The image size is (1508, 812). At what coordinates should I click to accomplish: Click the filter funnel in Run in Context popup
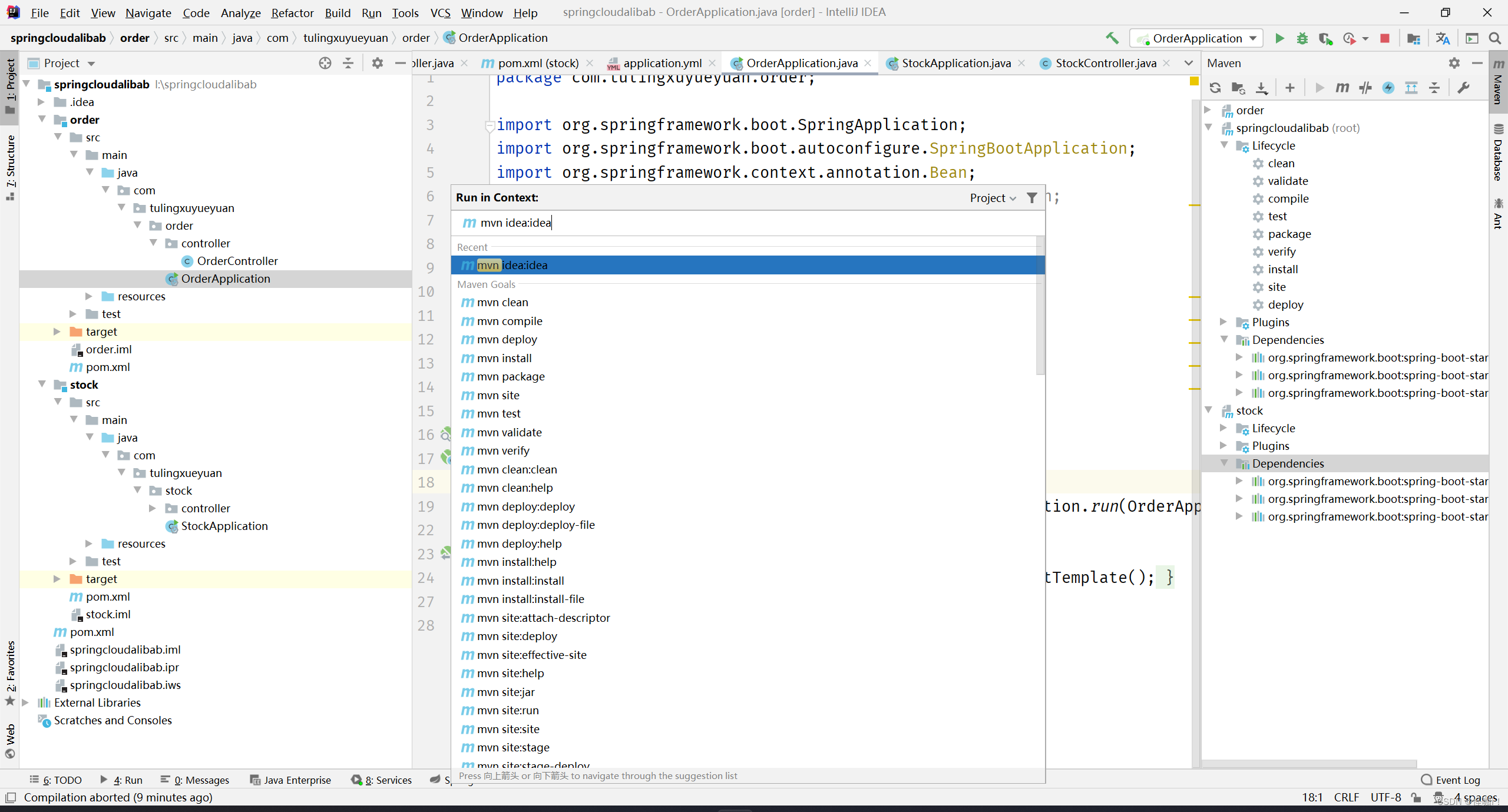[1032, 198]
